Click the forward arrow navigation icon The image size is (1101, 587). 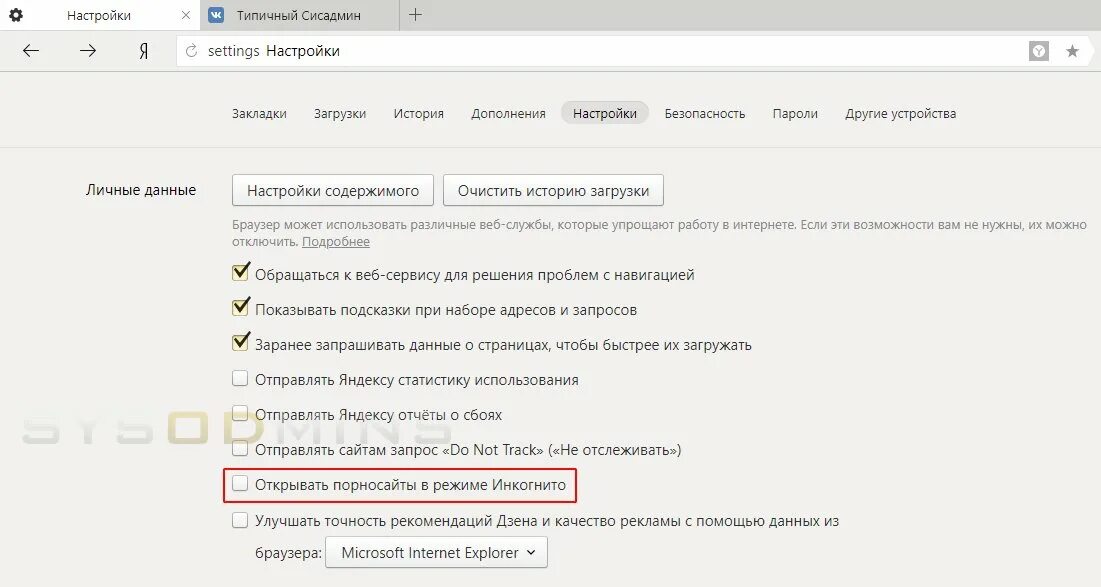coord(88,51)
